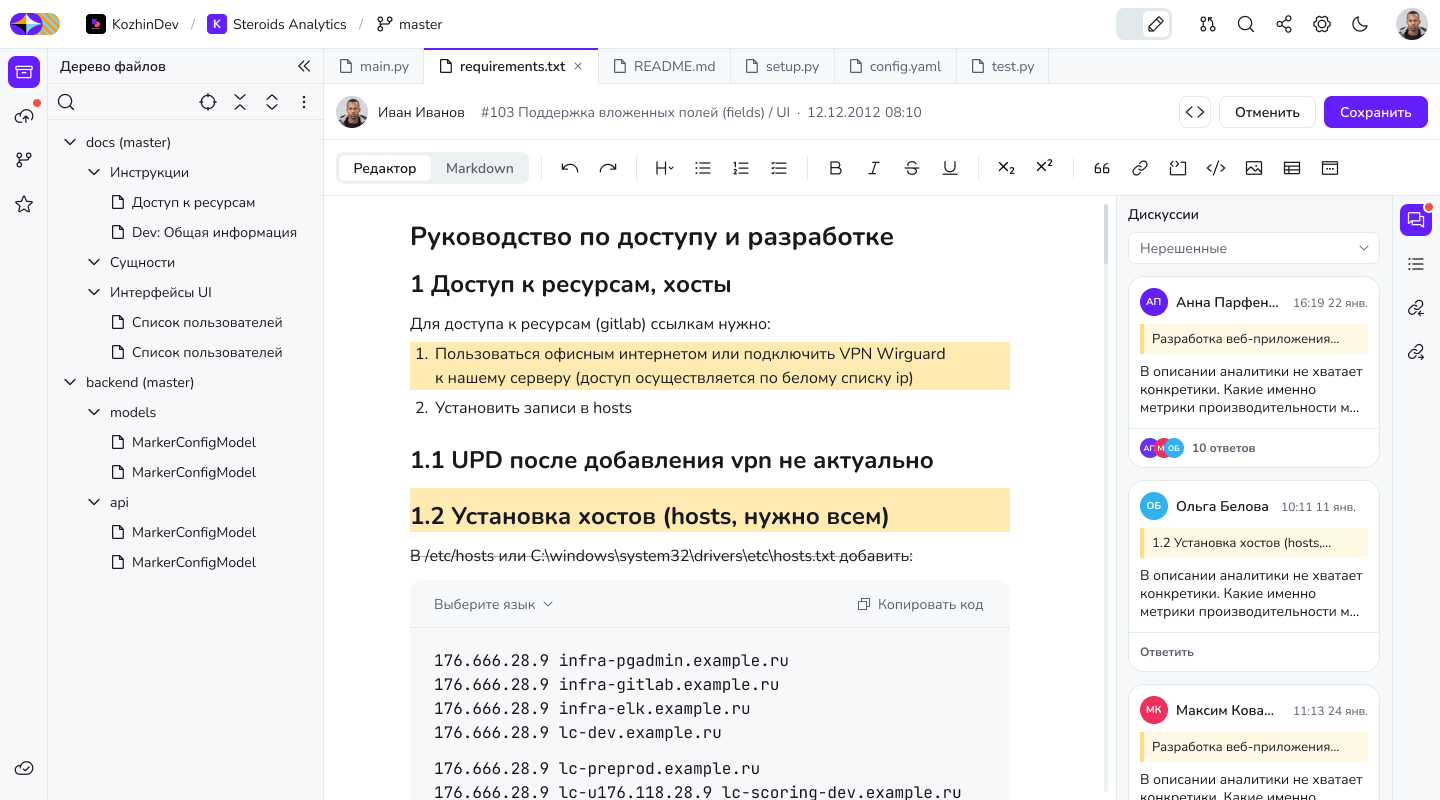Collapse all file tree folders
This screenshot has width=1440, height=800.
click(x=240, y=102)
